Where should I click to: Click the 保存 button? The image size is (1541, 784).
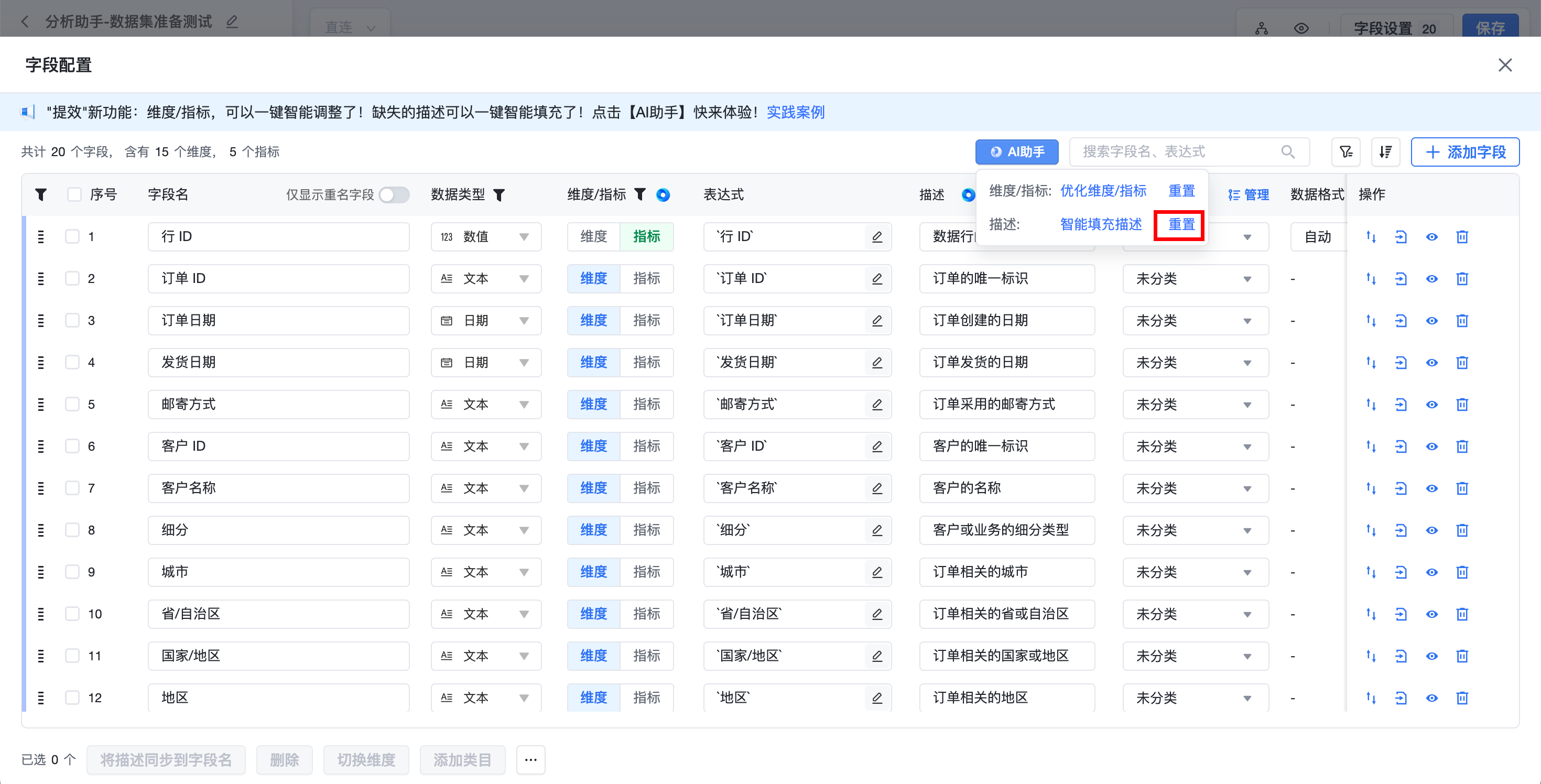(1490, 27)
